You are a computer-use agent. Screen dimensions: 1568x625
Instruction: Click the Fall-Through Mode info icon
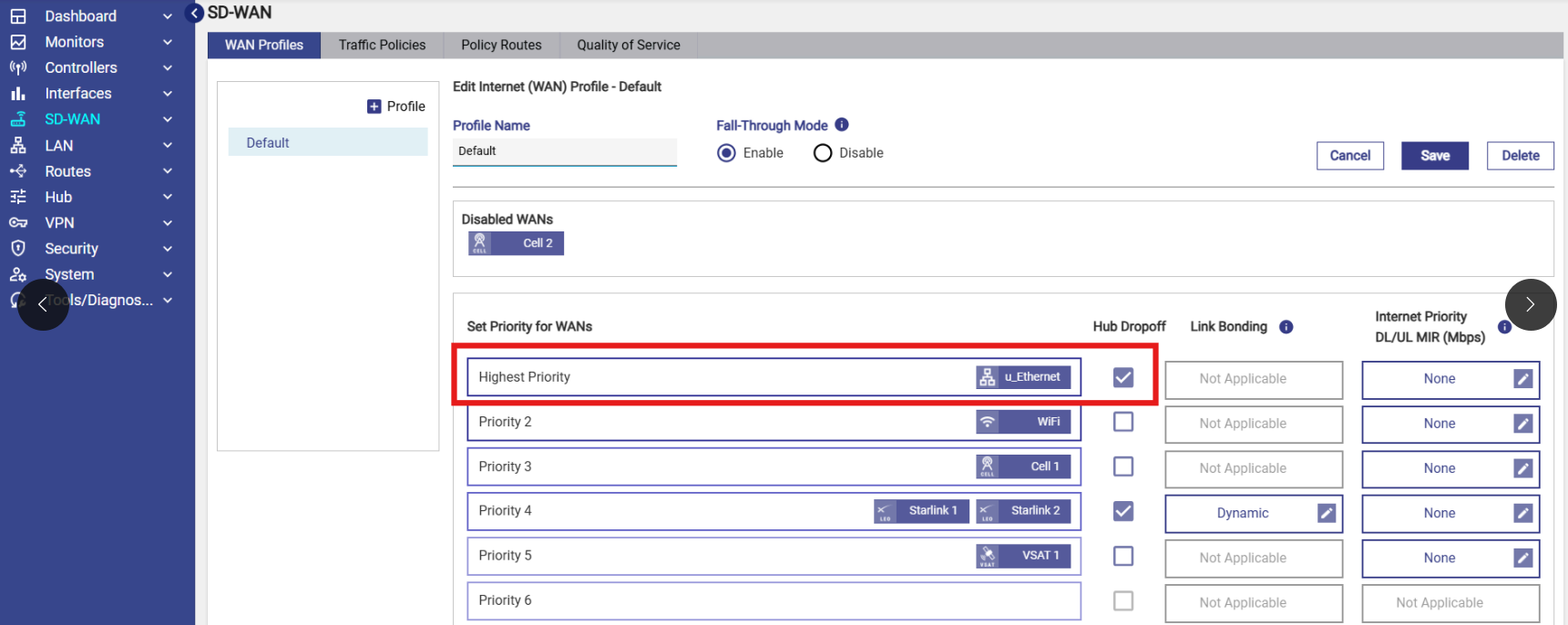click(842, 125)
